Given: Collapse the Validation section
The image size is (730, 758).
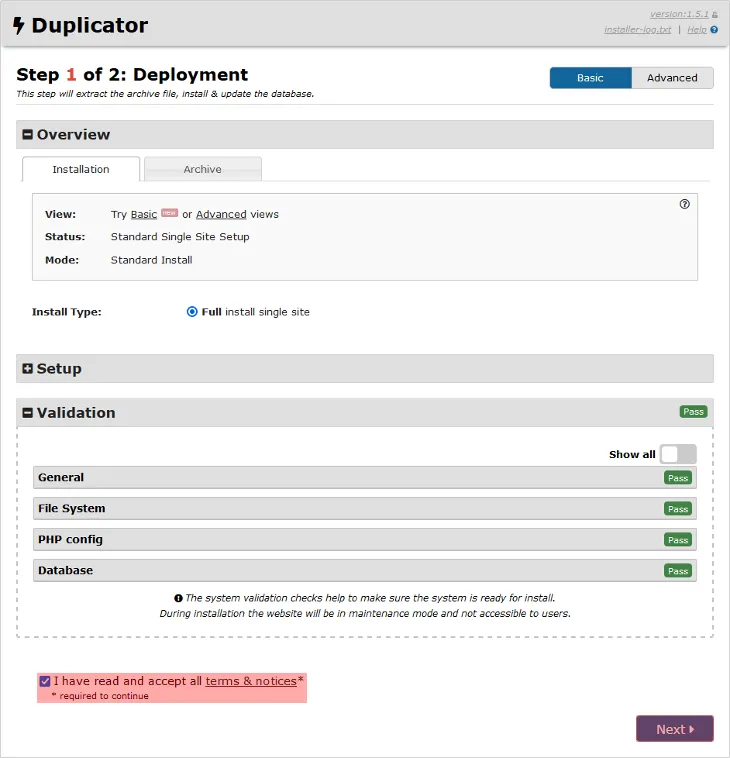Looking at the screenshot, I should click(365, 412).
